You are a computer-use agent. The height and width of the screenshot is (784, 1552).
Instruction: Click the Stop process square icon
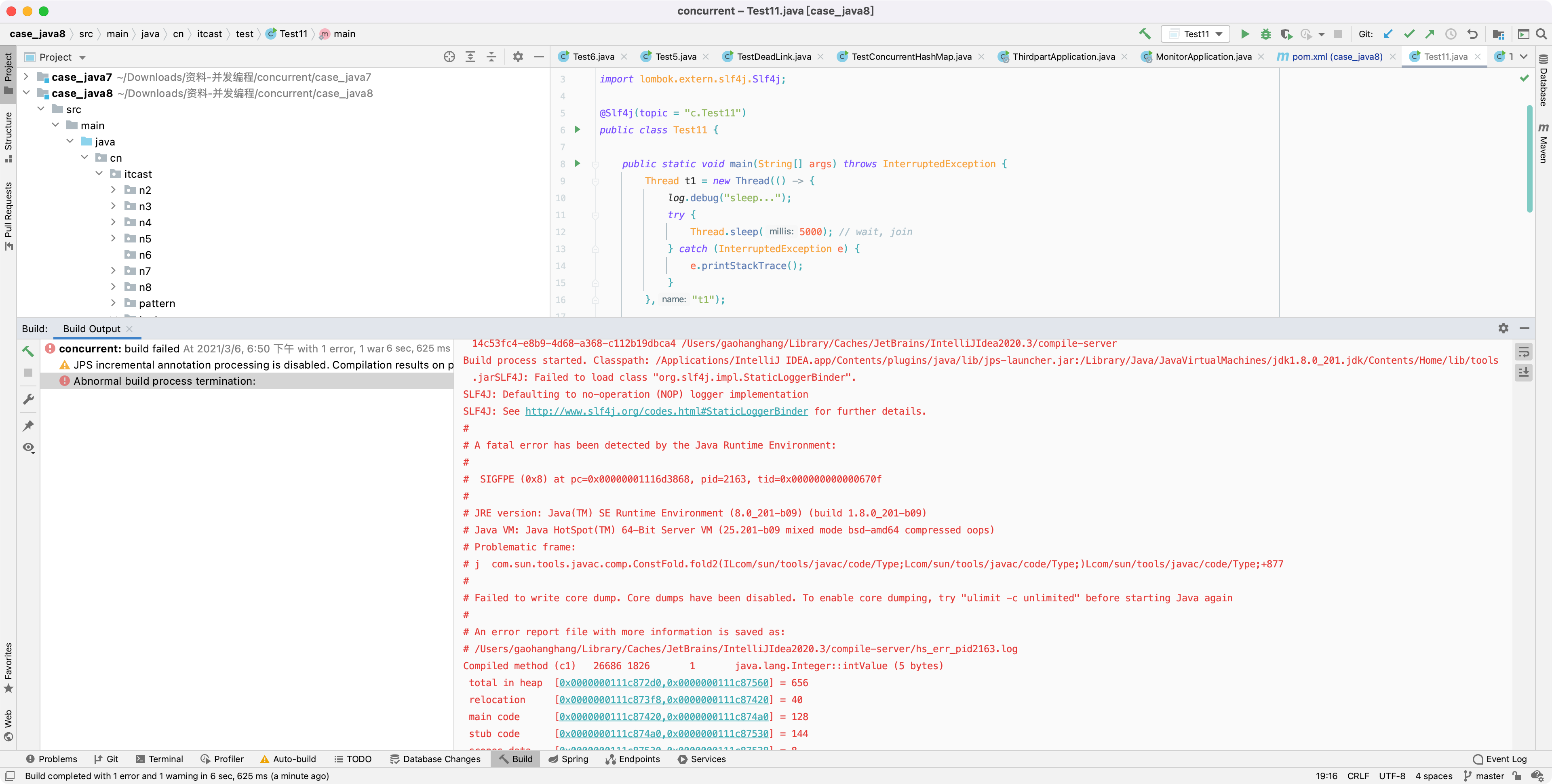[x=1337, y=34]
